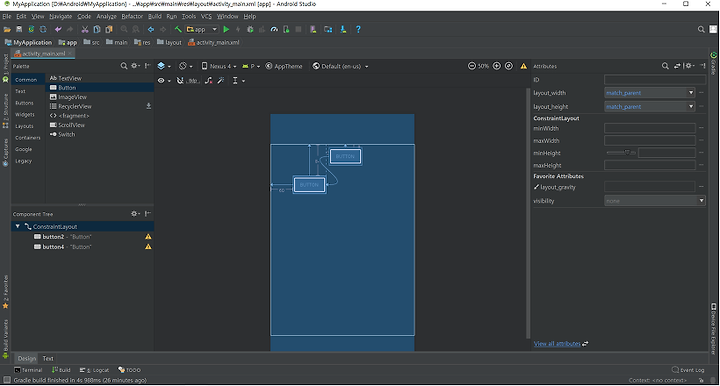Toggle all attributes view arrows icon
Viewport: 720px width, 386px height.
pyautogui.click(x=677, y=66)
